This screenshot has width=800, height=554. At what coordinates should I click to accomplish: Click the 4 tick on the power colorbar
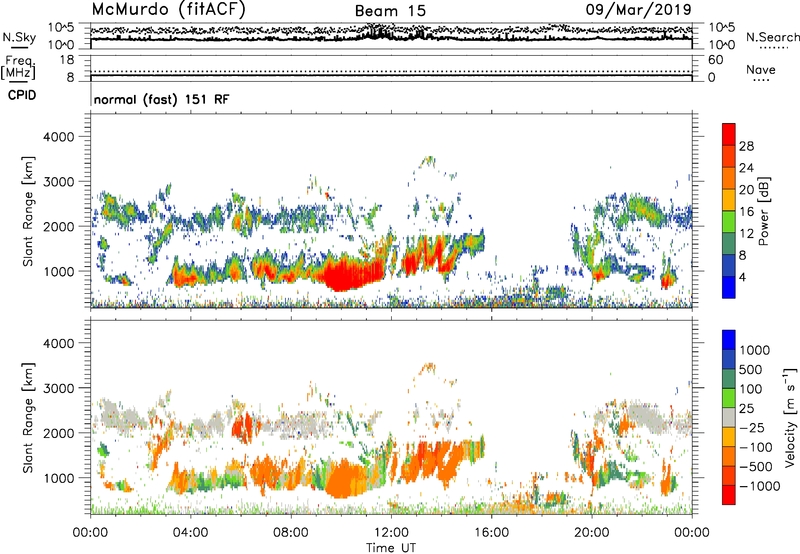pos(742,277)
